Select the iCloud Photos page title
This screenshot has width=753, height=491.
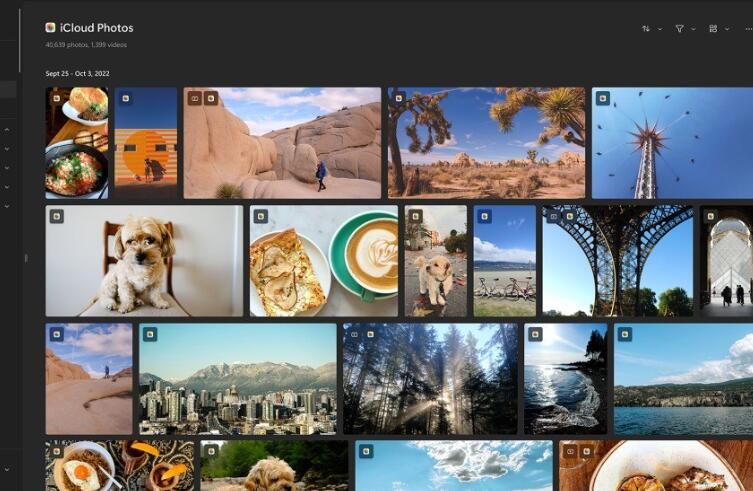point(97,28)
